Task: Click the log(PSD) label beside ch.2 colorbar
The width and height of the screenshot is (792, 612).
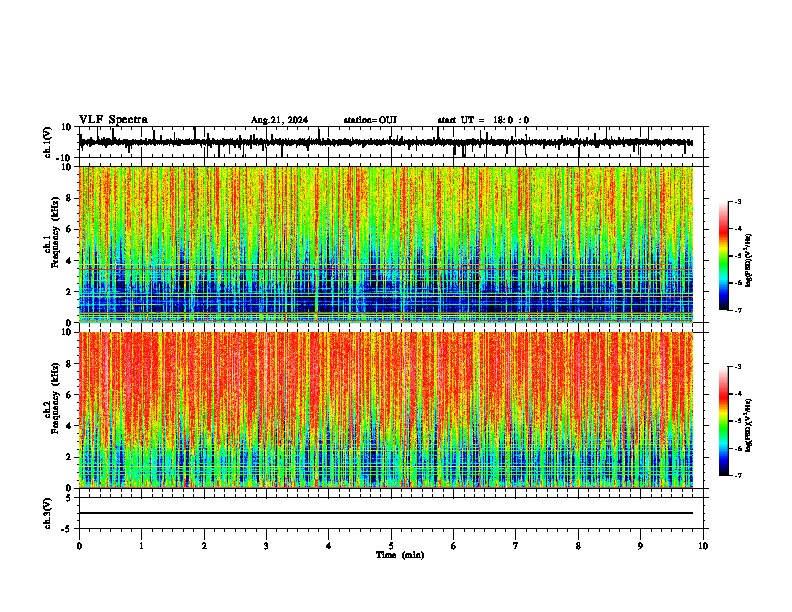Action: (x=748, y=425)
